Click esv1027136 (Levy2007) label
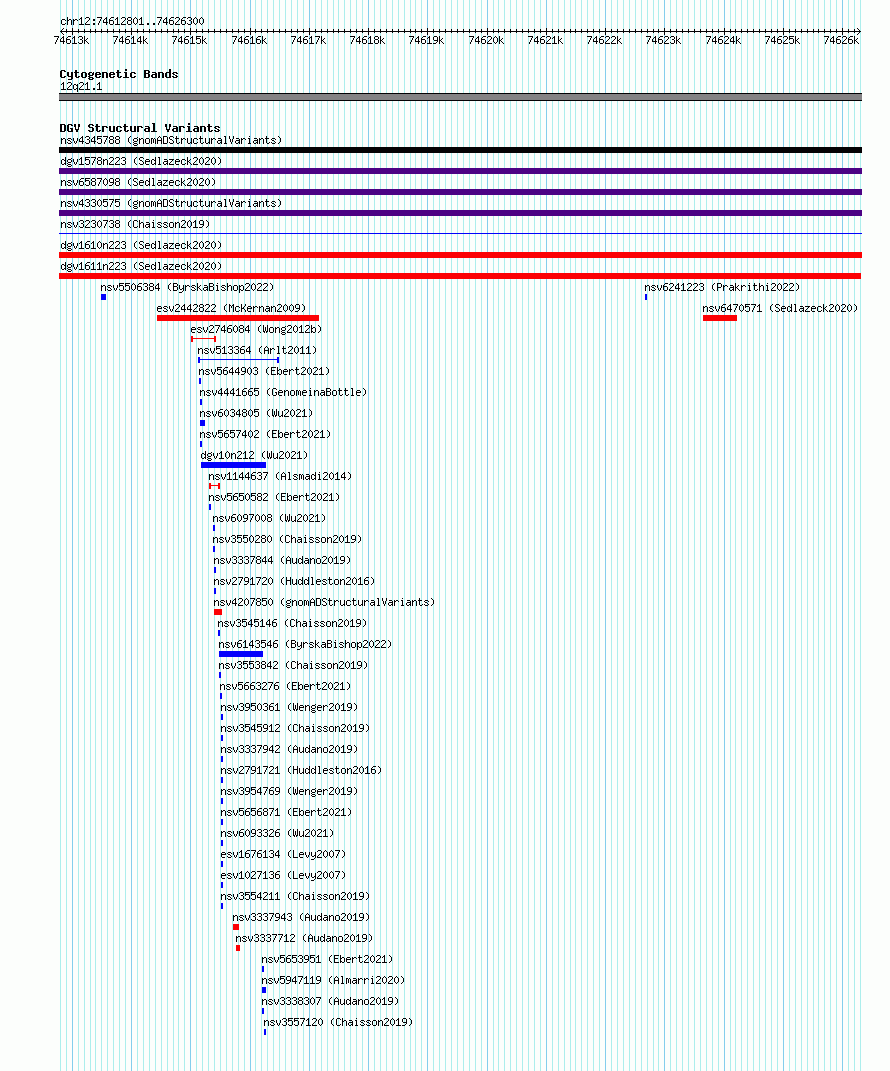 coord(283,876)
